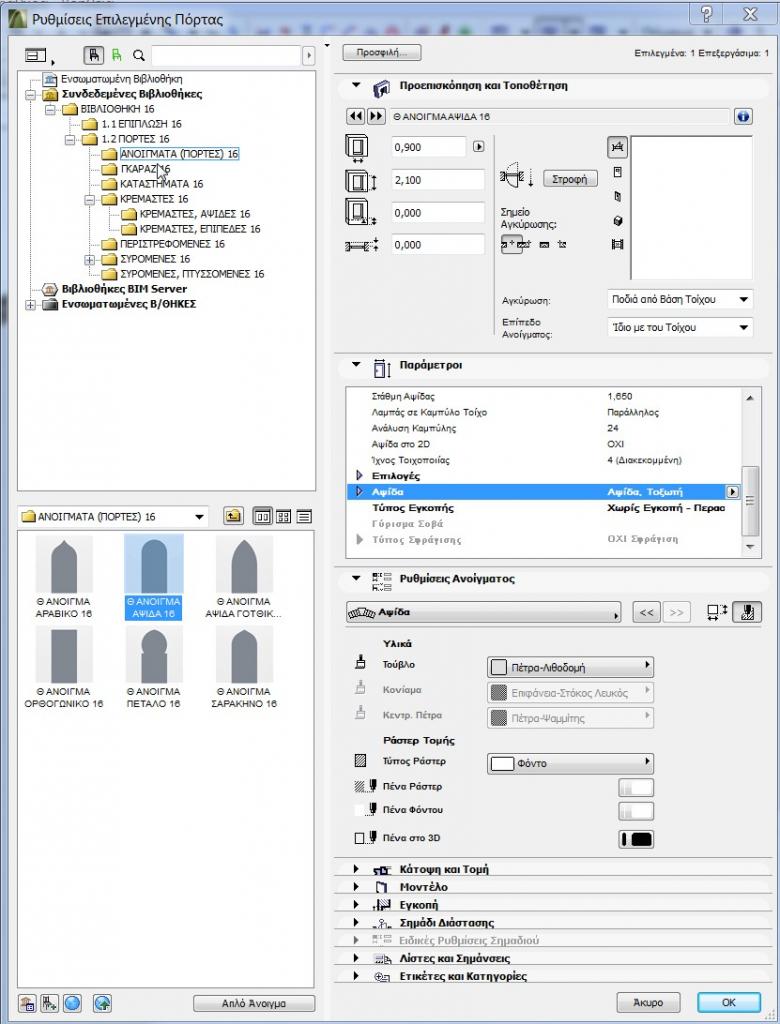
Task: Switch thumbnails to list view icon
Action: [304, 517]
